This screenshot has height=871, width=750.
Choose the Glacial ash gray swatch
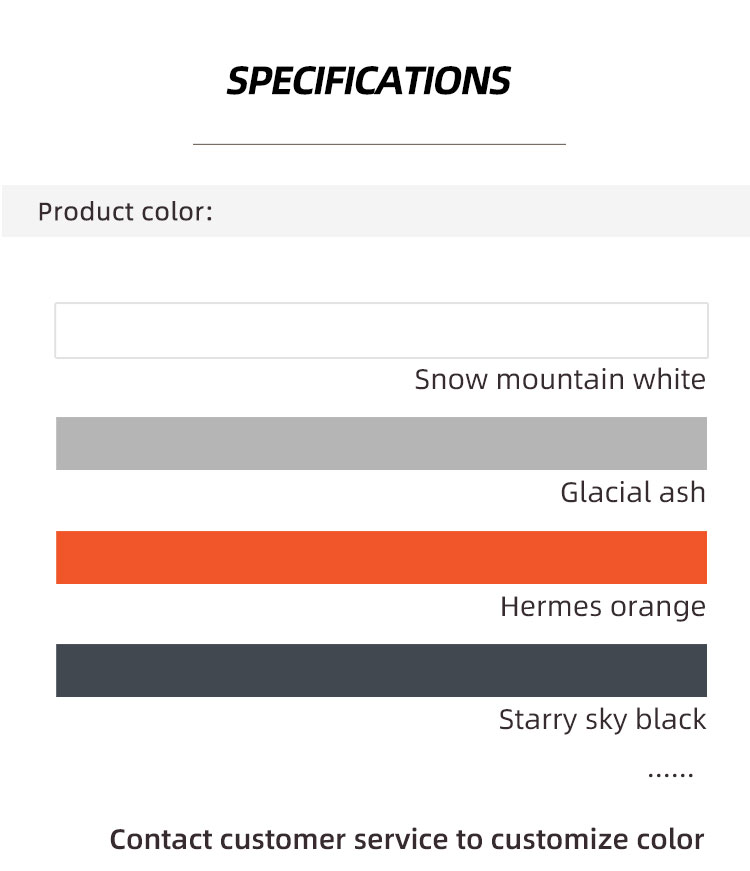coord(381,443)
